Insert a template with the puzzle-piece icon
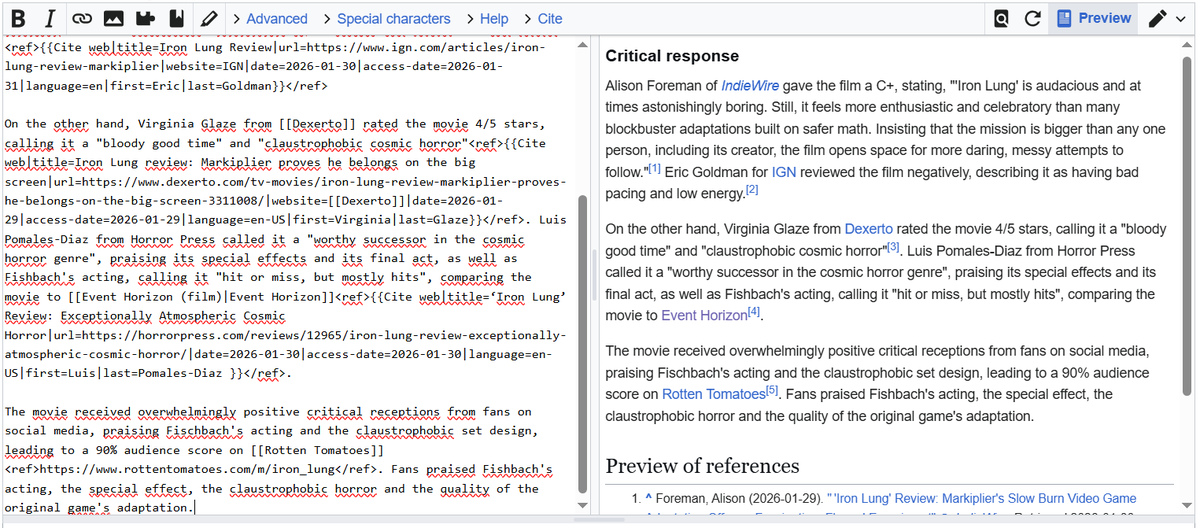The image size is (1200, 528). (x=146, y=19)
